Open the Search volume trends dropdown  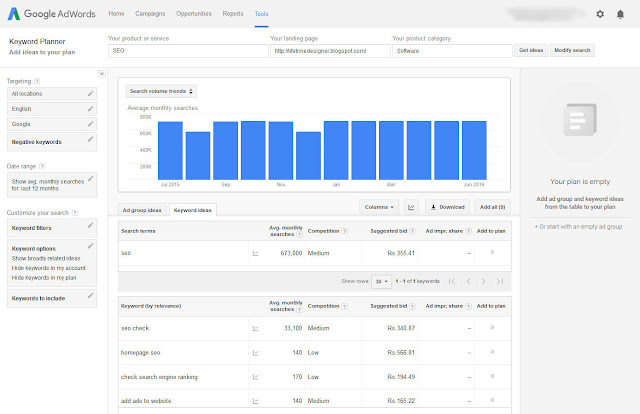tap(161, 91)
